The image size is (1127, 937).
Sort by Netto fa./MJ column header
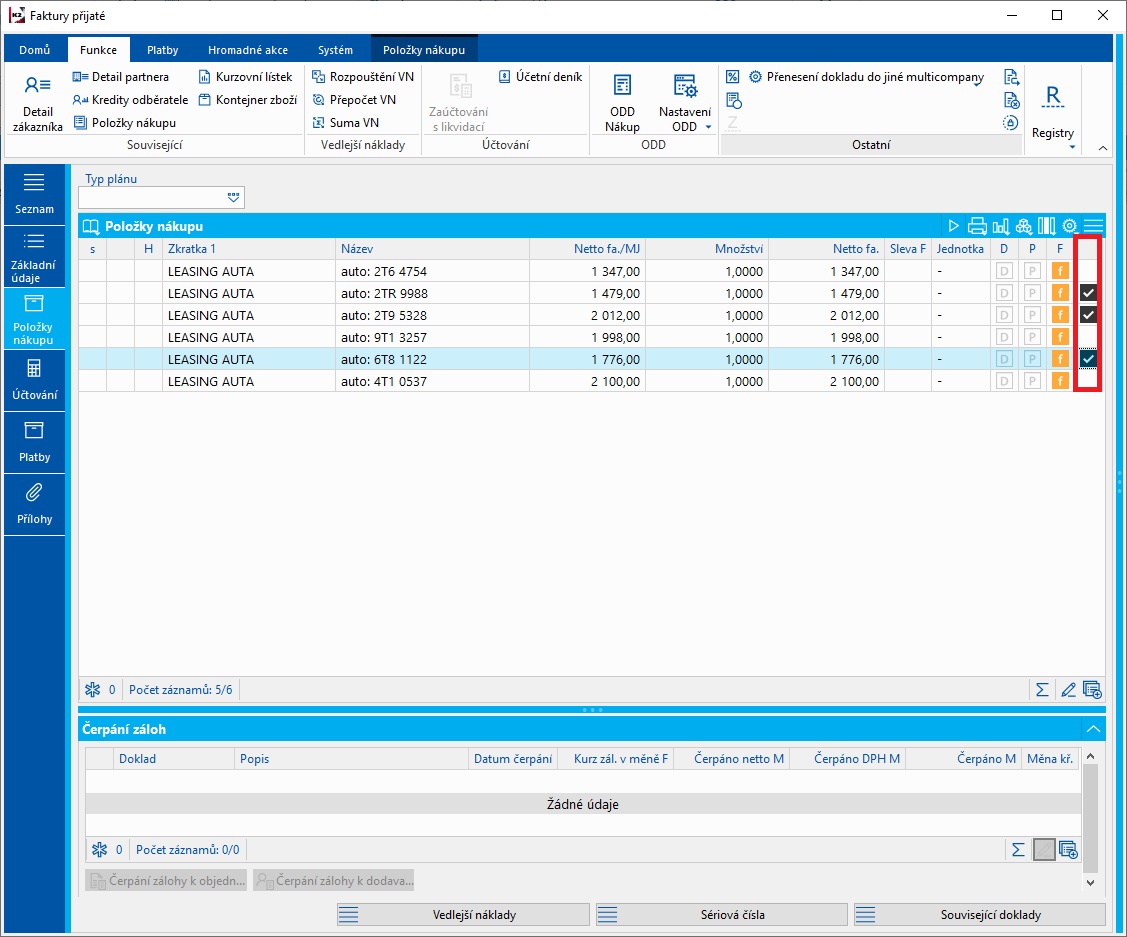pos(587,249)
